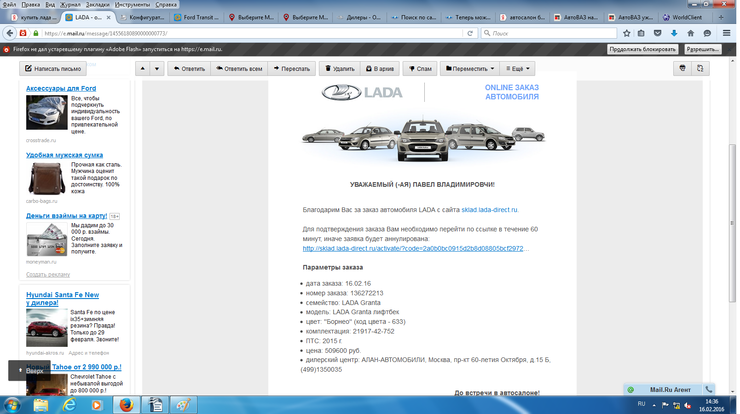
Task: Open the sklad.lada-direct.ru link
Action: (x=489, y=210)
